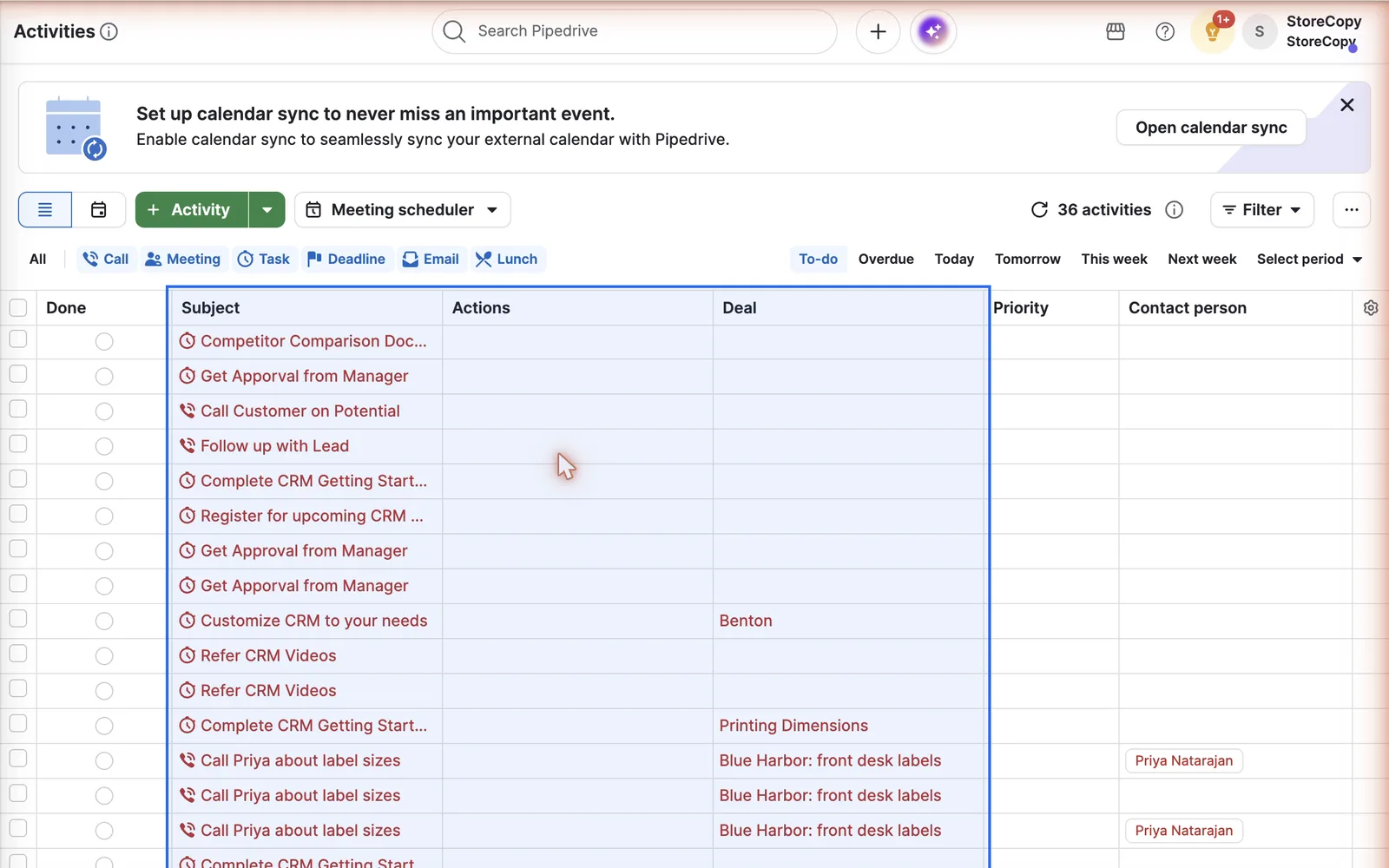
Task: Select the To-do tab
Action: (x=818, y=259)
